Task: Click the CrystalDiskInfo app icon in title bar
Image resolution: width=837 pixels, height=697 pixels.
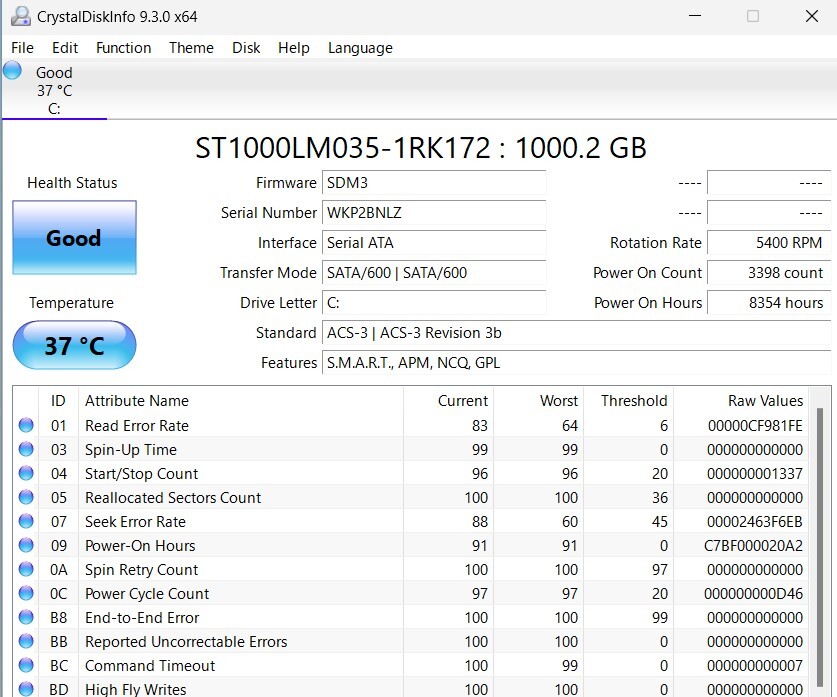Action: [x=18, y=16]
